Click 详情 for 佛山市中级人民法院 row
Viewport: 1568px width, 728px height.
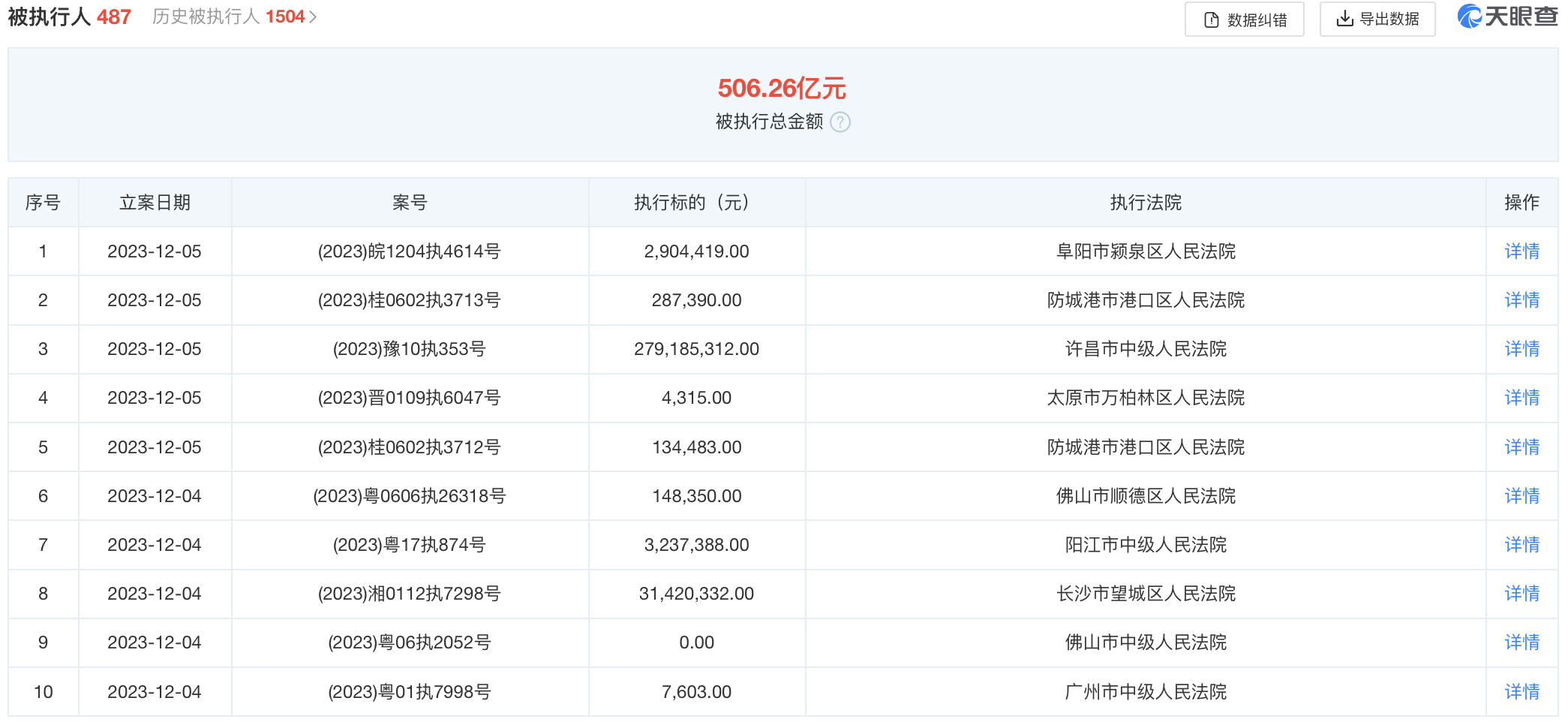1521,642
